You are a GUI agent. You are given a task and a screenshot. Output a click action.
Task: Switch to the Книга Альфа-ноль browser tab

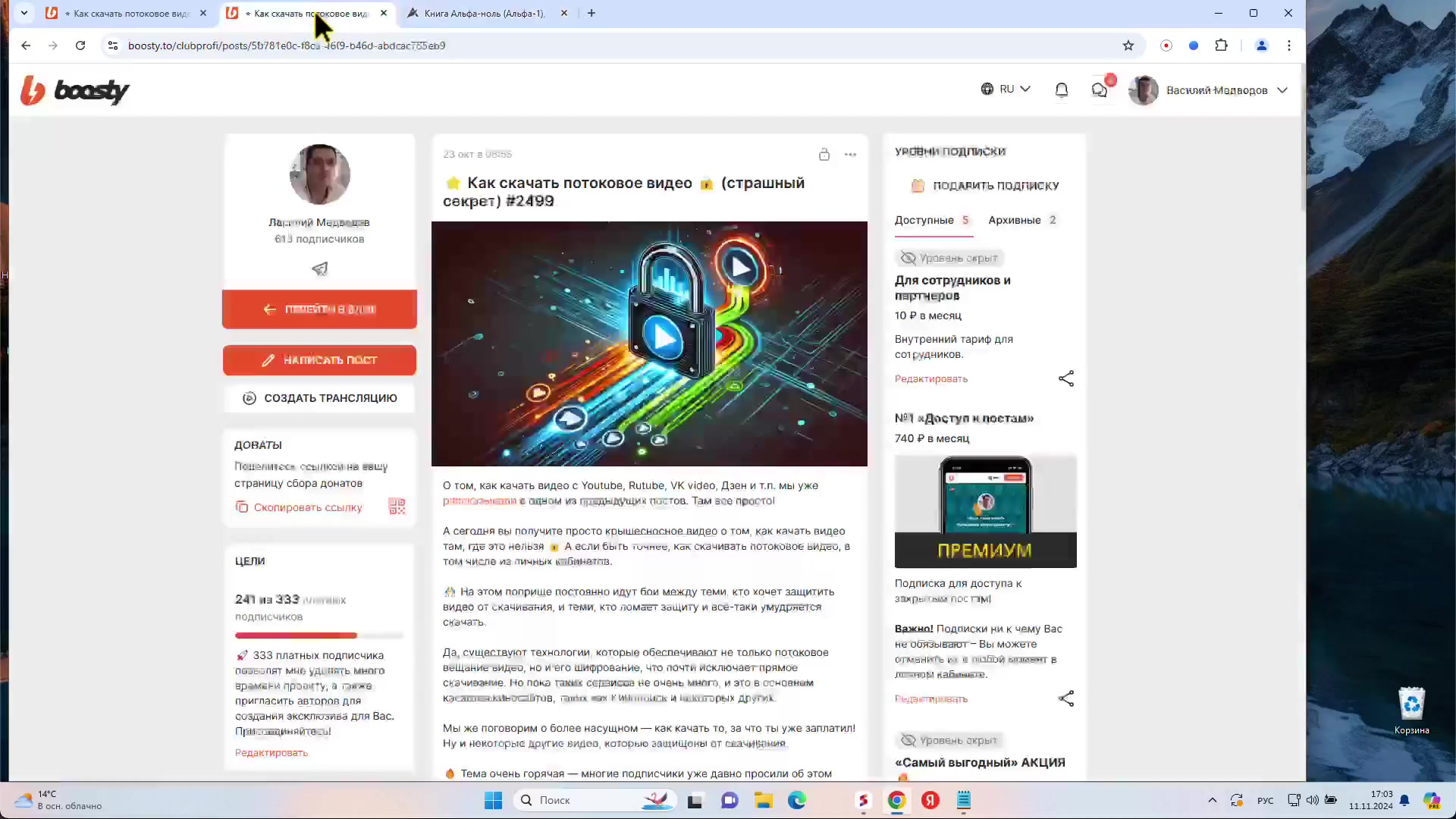(x=485, y=13)
